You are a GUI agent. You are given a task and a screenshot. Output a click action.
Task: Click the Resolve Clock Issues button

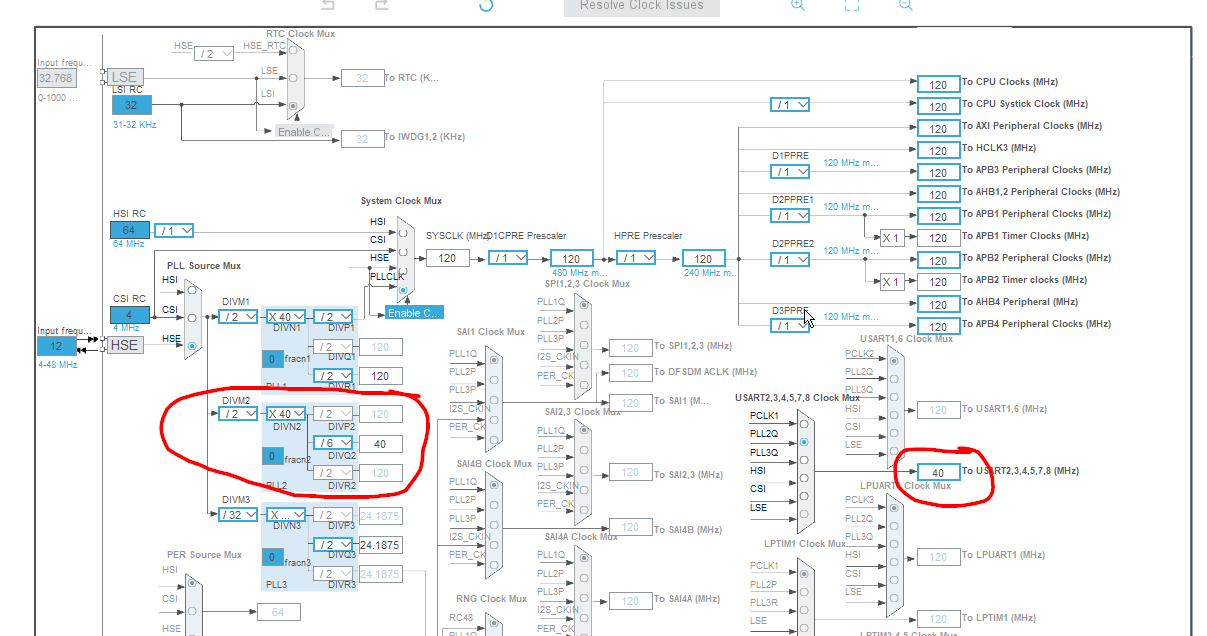(x=641, y=6)
